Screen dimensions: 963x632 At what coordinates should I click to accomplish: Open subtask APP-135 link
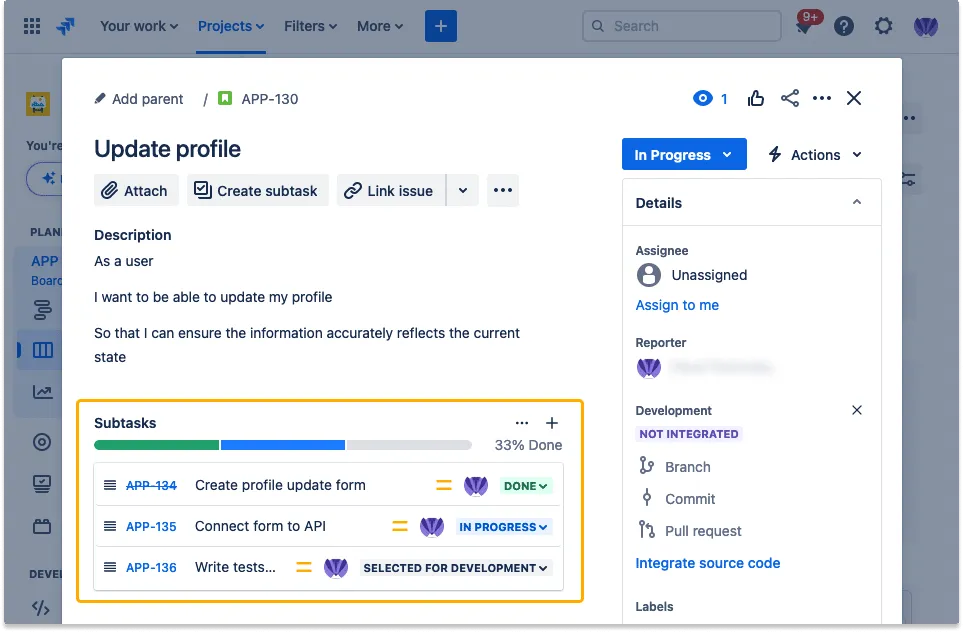(x=151, y=527)
